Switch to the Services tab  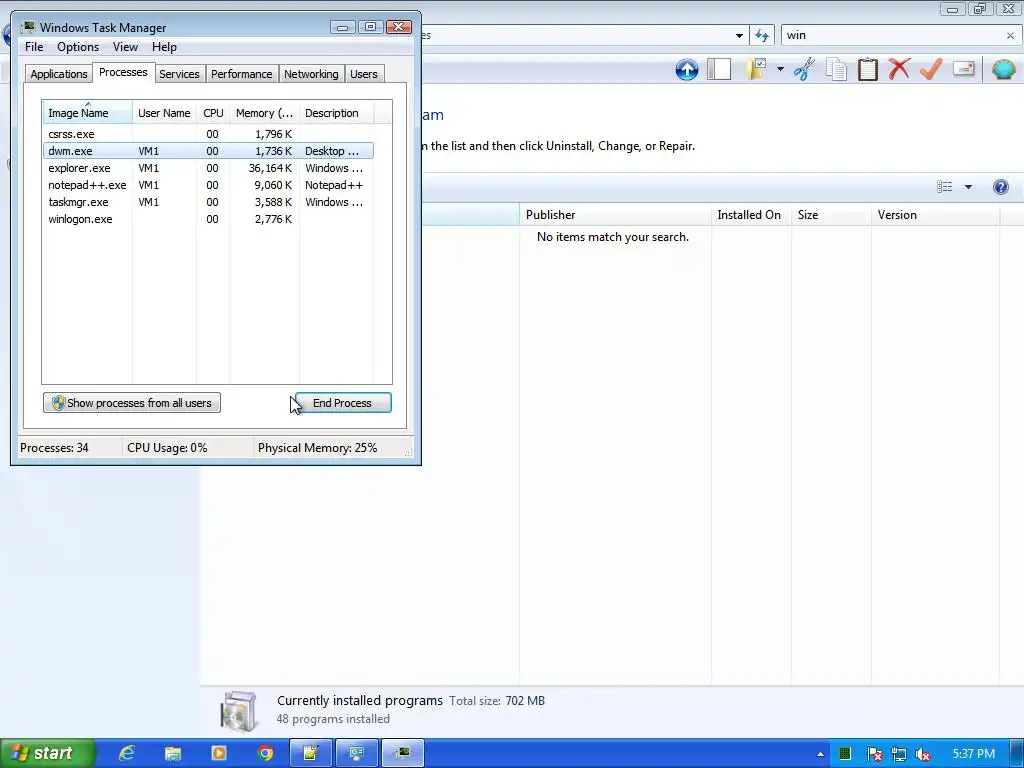180,74
